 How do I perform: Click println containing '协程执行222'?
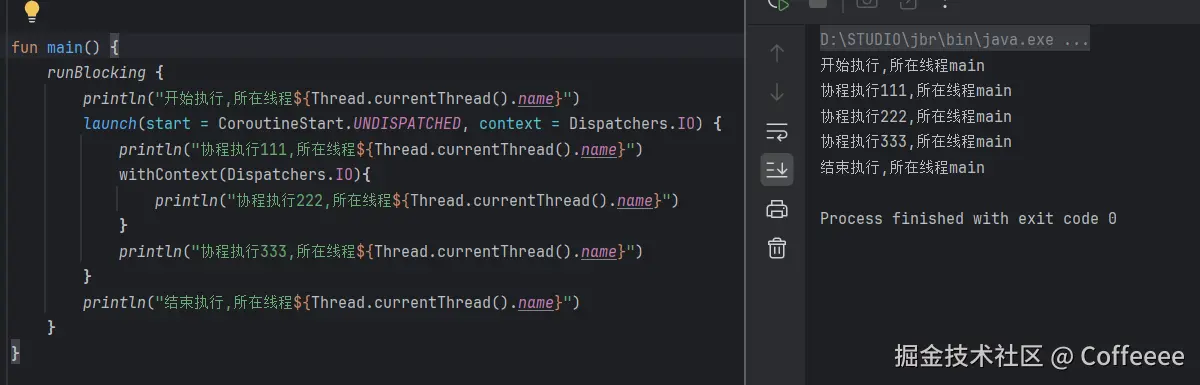(x=417, y=200)
